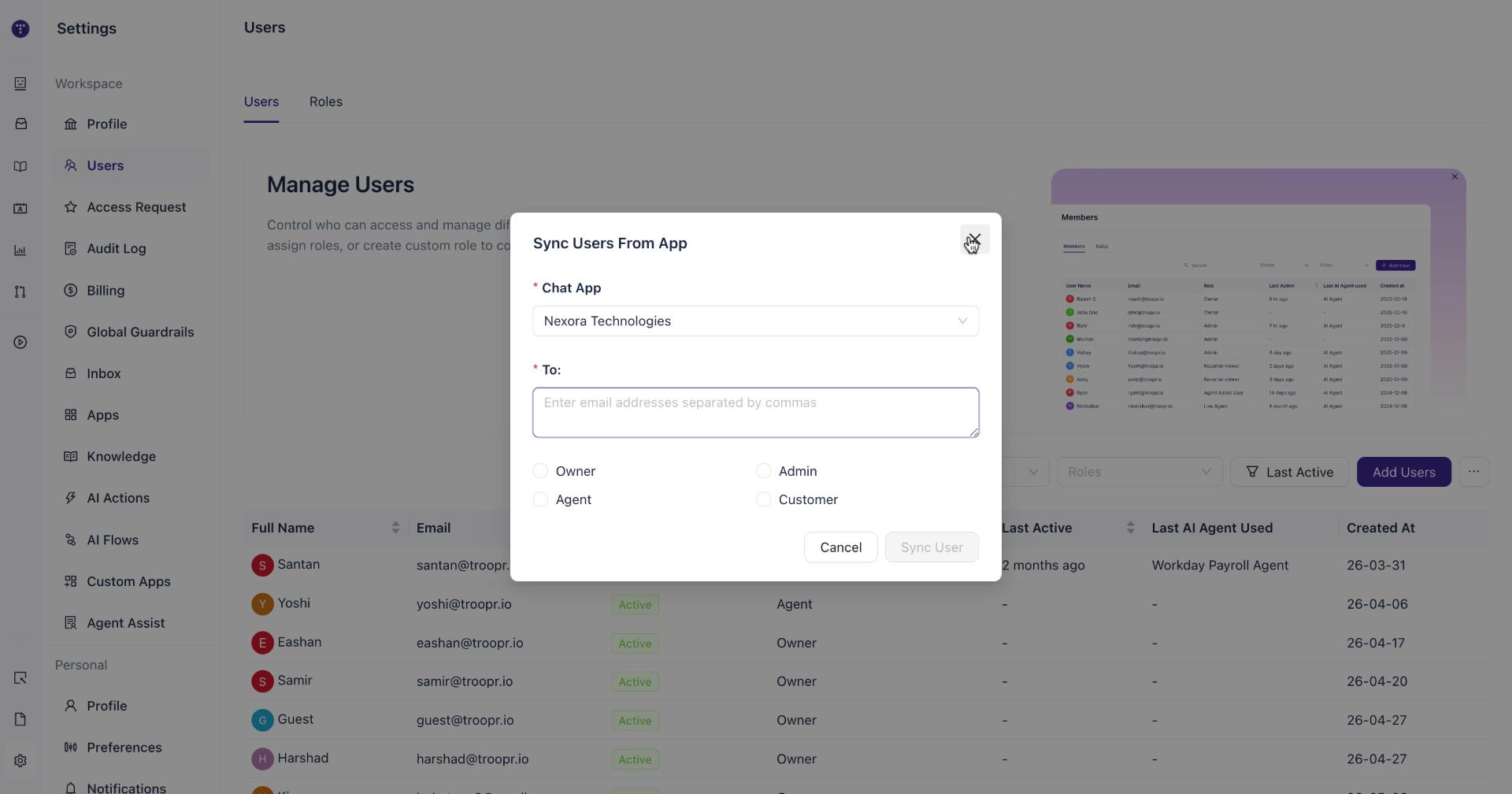
Task: Open the more options ellipsis menu
Action: point(1473,472)
